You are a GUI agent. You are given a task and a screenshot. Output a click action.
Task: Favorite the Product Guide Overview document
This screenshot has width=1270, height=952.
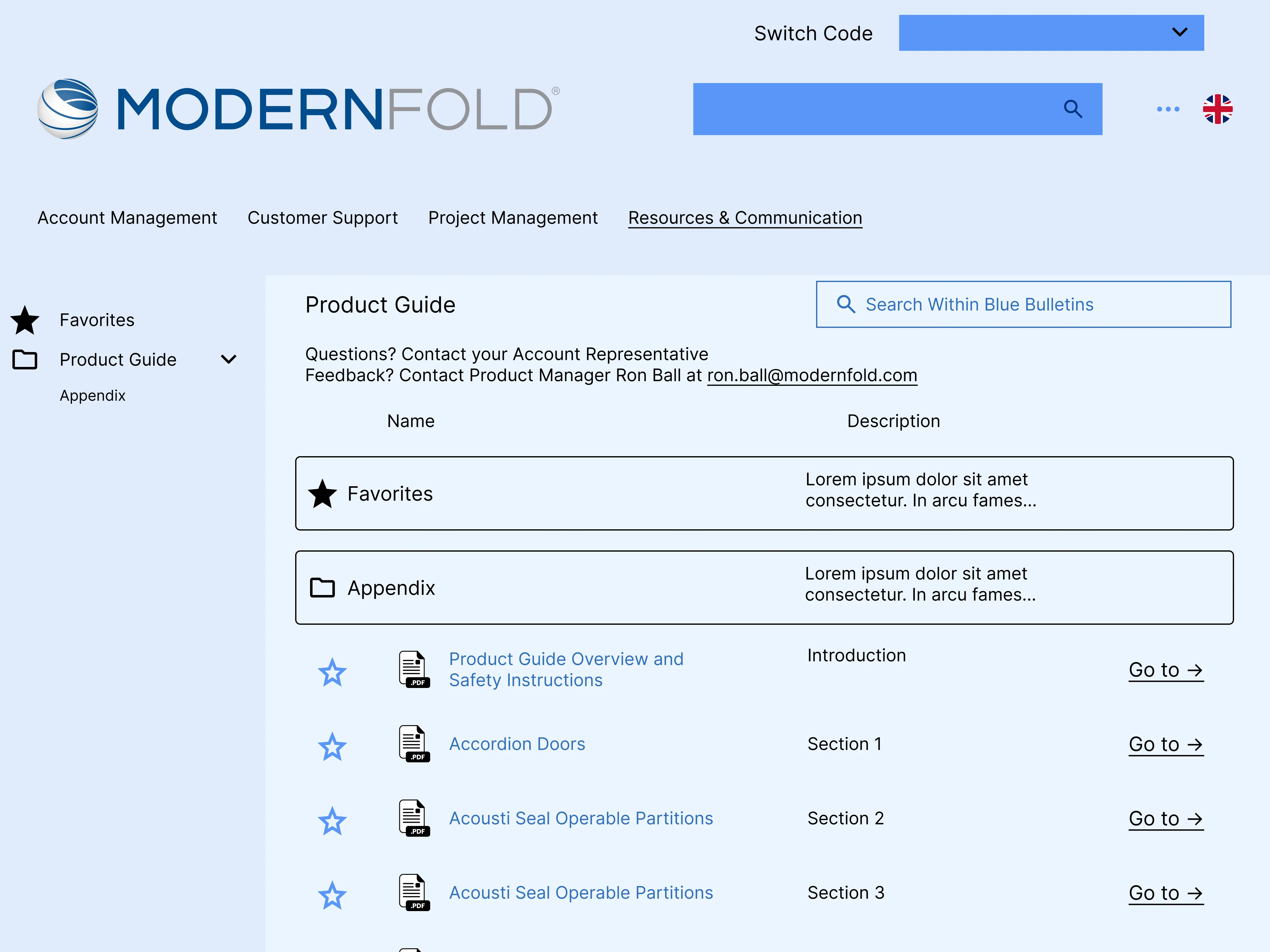tap(332, 672)
